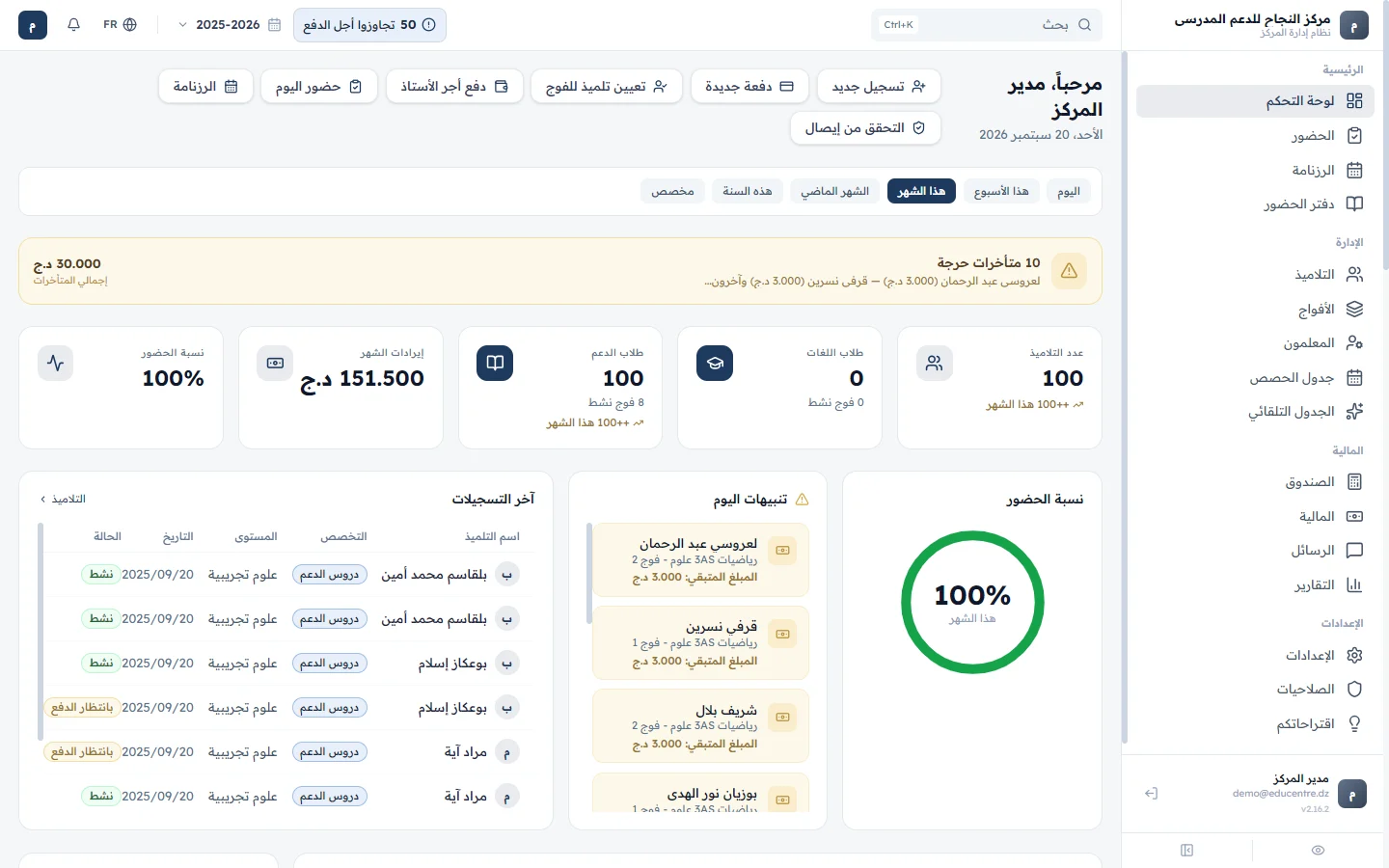Open the 2025-2026 school year dropdown

pyautogui.click(x=230, y=25)
